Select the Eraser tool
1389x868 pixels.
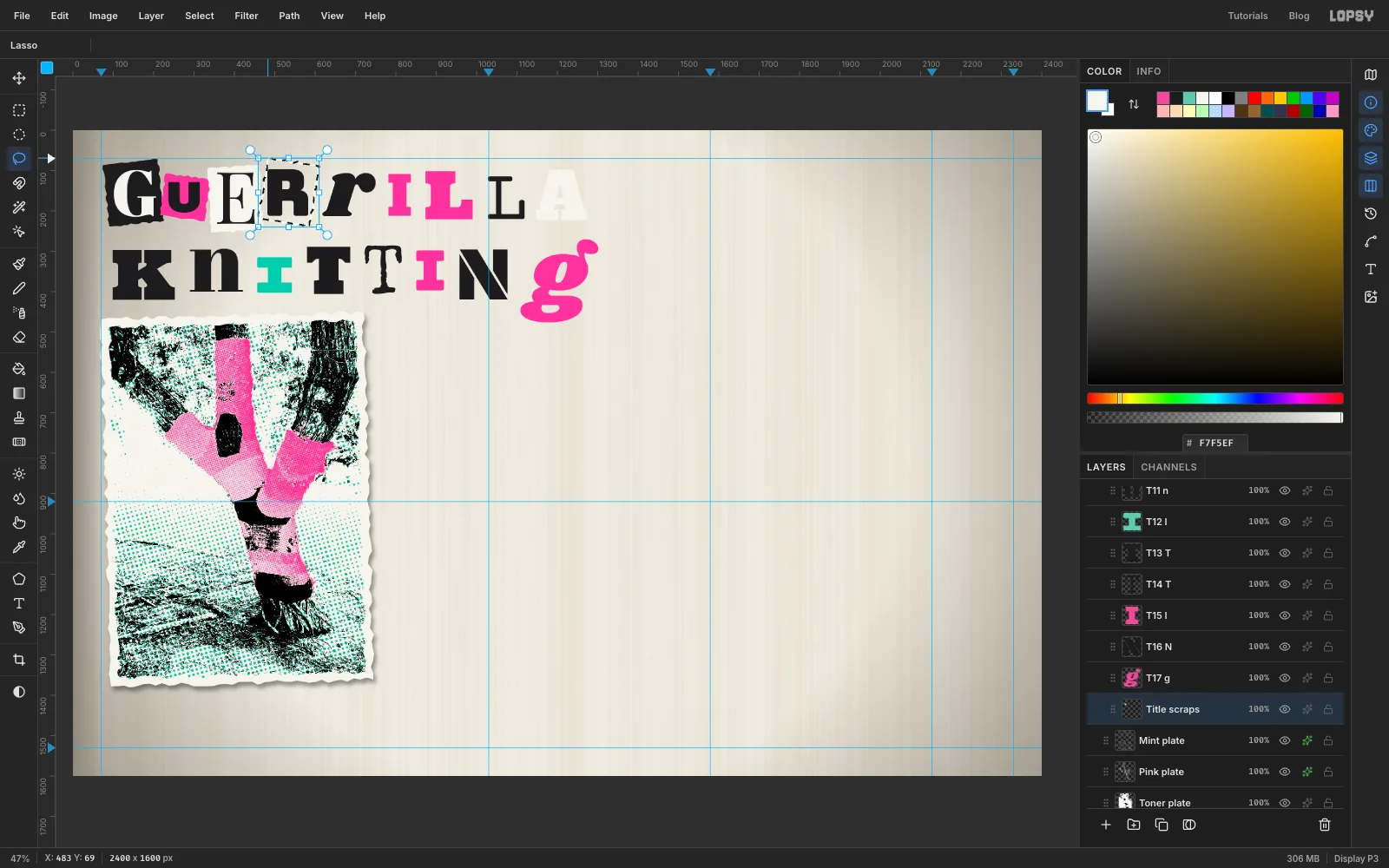point(19,337)
